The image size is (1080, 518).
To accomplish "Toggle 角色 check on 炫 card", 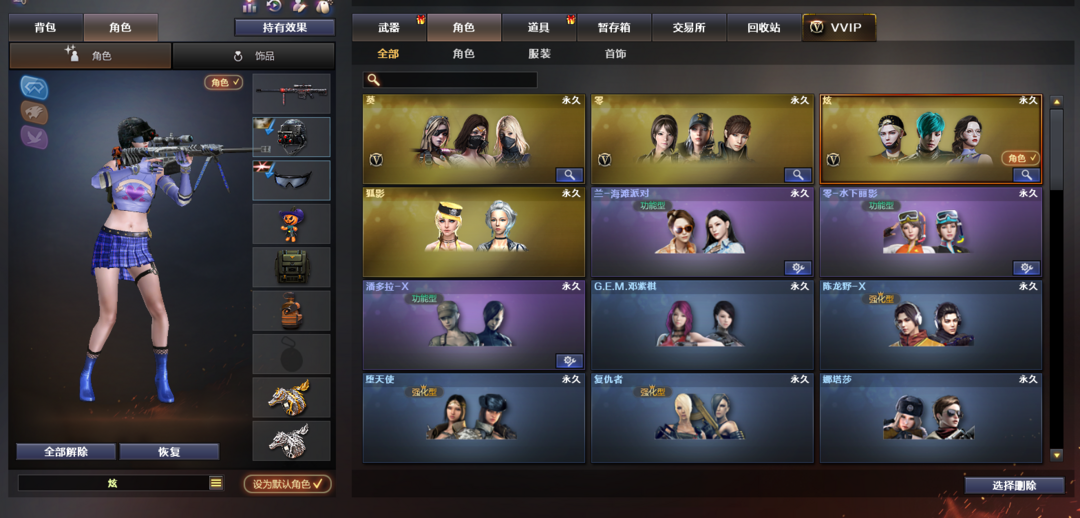I will click(1020, 158).
